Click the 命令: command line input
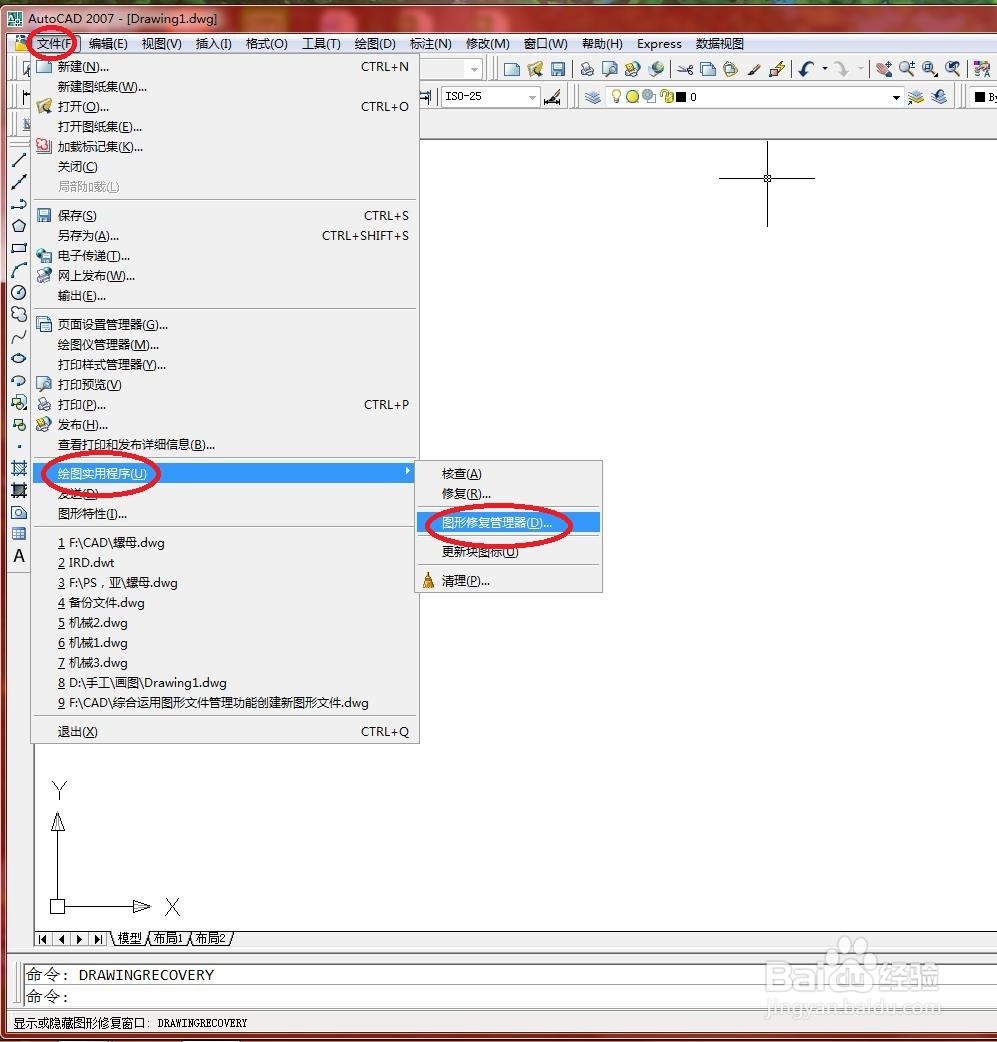This screenshot has height=1042, width=997. click(x=508, y=996)
